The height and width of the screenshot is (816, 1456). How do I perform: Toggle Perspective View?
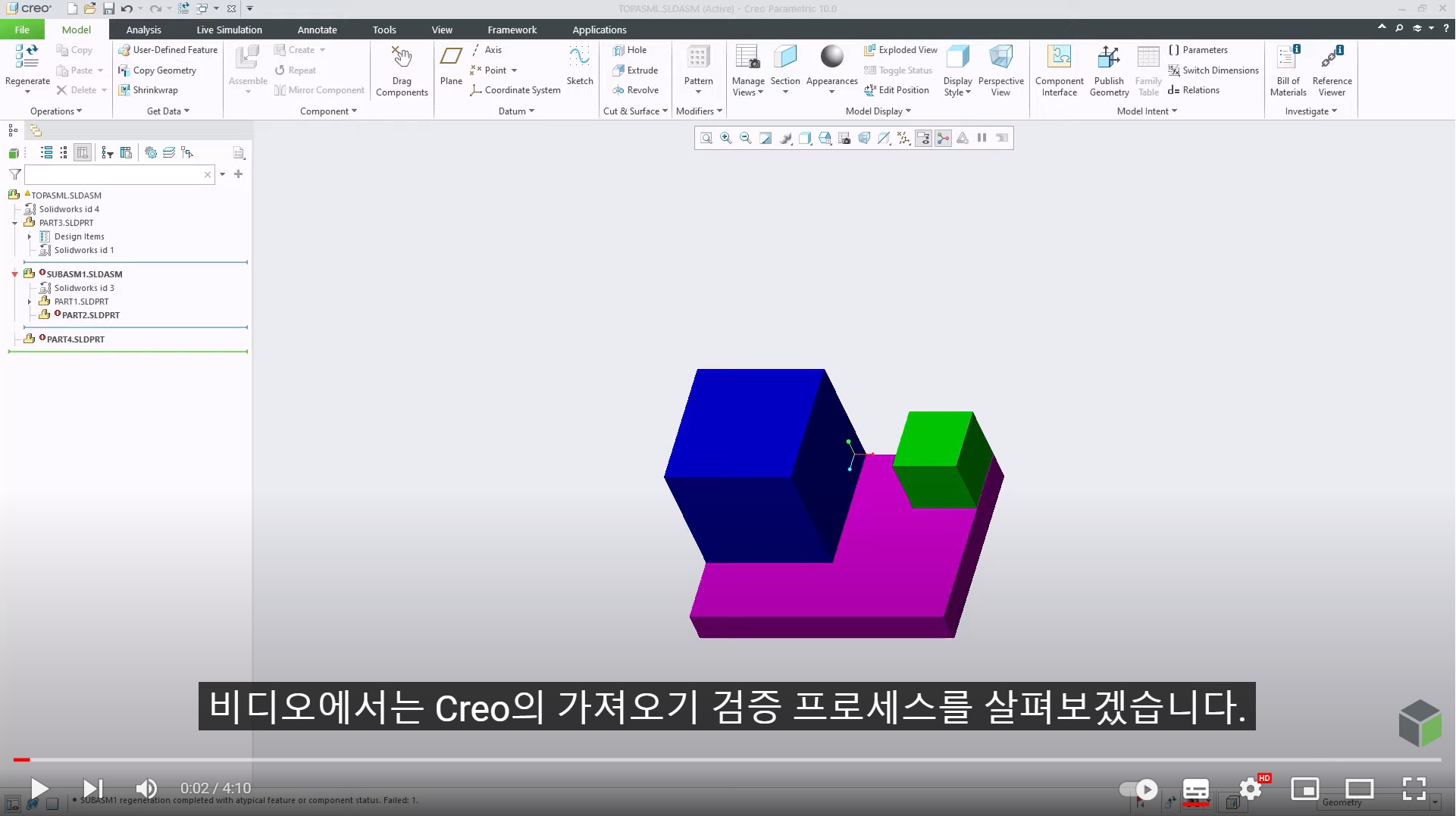tap(1000, 70)
